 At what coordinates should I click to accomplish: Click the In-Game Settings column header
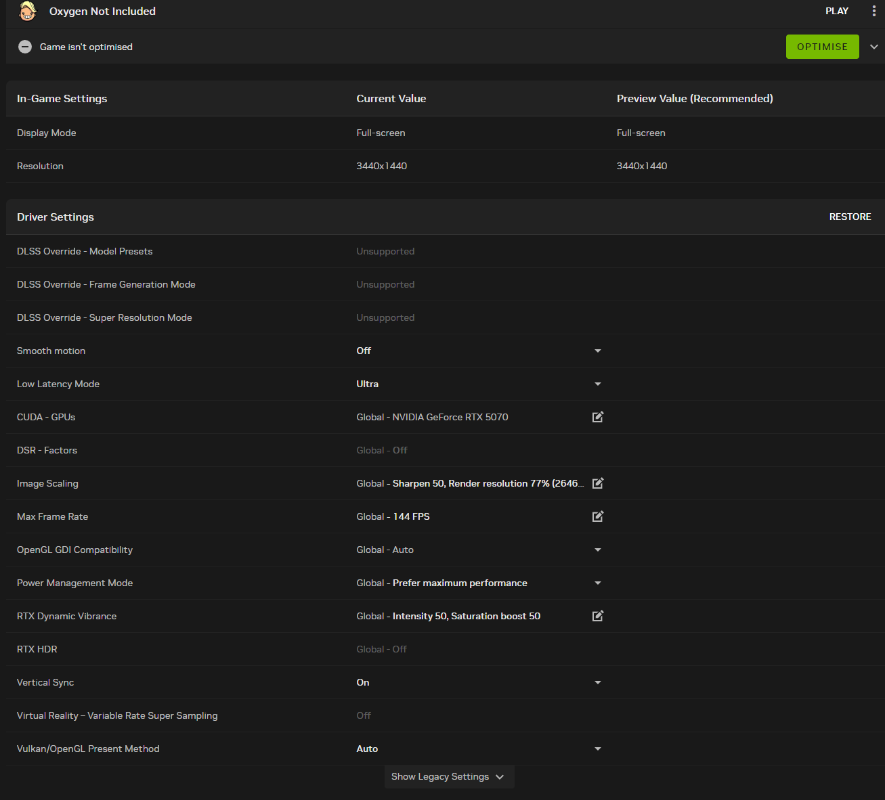(62, 98)
